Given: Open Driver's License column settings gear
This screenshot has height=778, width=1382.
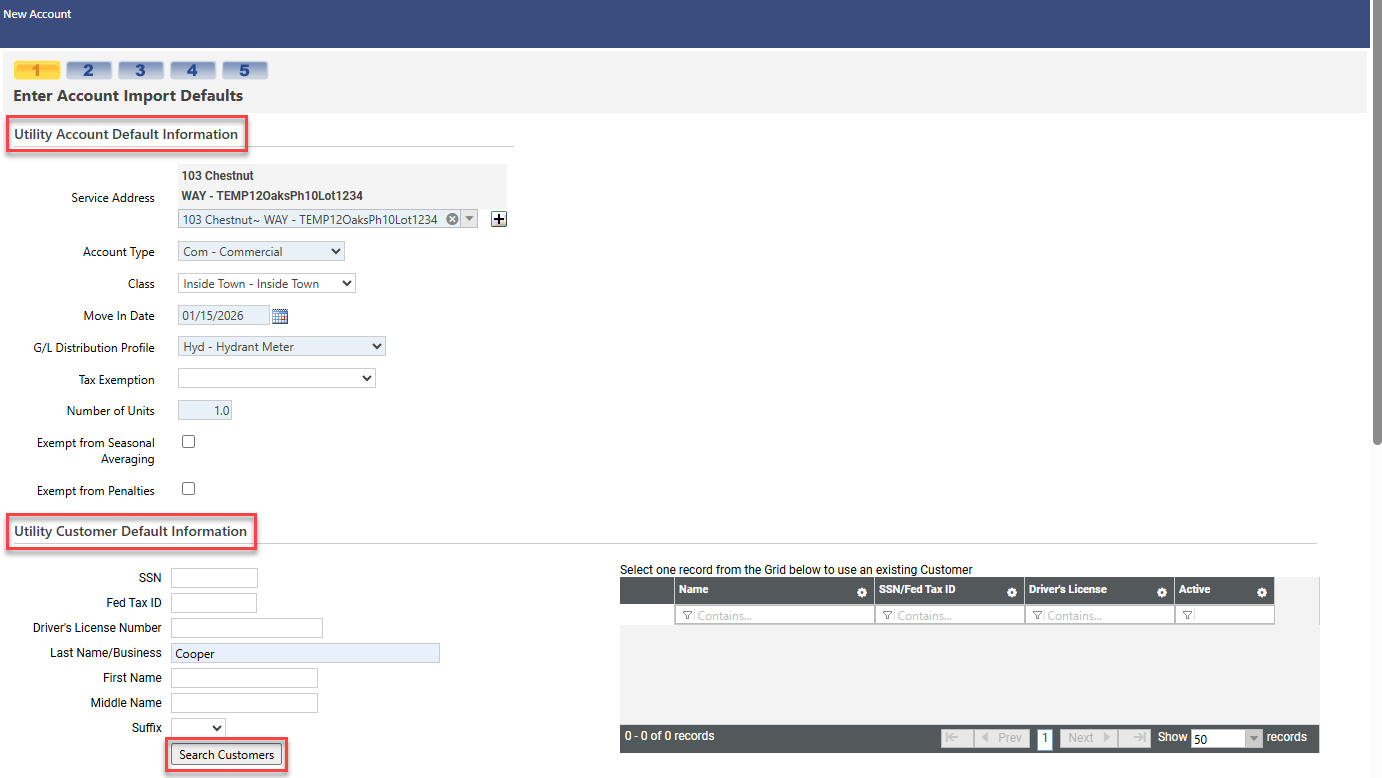Looking at the screenshot, I should 1162,592.
